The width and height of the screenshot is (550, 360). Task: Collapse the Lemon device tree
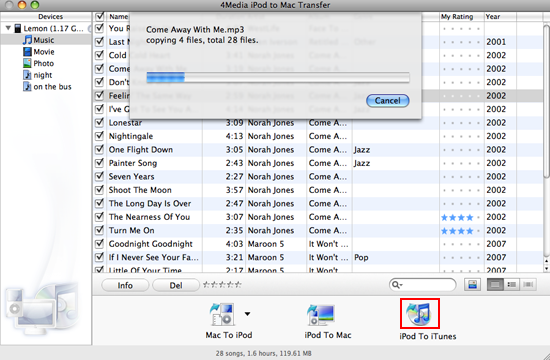pyautogui.click(x=8, y=28)
